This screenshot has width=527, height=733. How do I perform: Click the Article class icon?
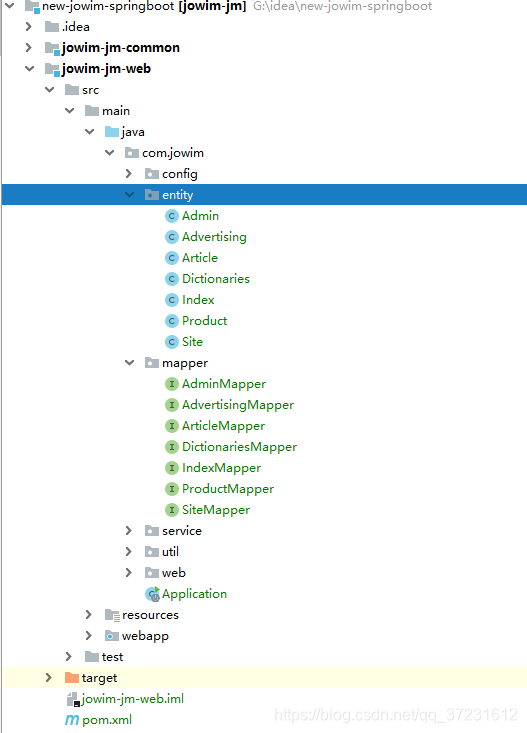(172, 258)
